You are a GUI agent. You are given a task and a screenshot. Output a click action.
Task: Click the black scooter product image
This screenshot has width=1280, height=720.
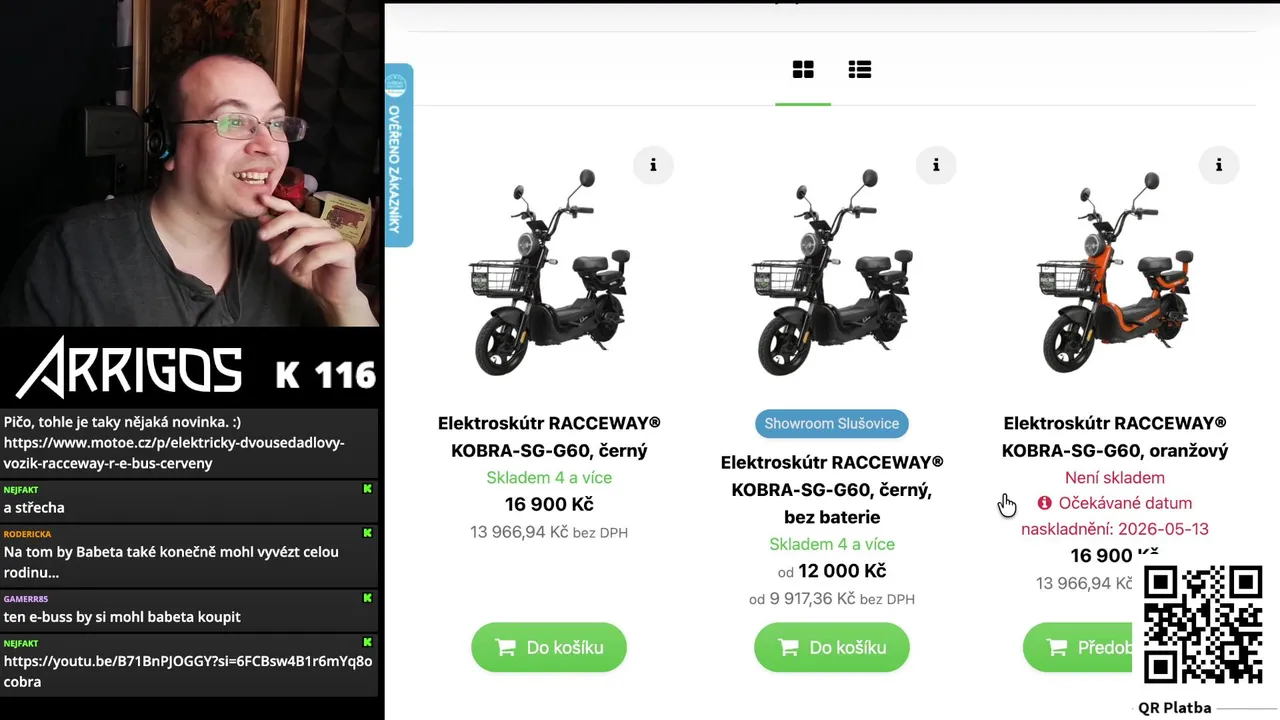pyautogui.click(x=549, y=274)
